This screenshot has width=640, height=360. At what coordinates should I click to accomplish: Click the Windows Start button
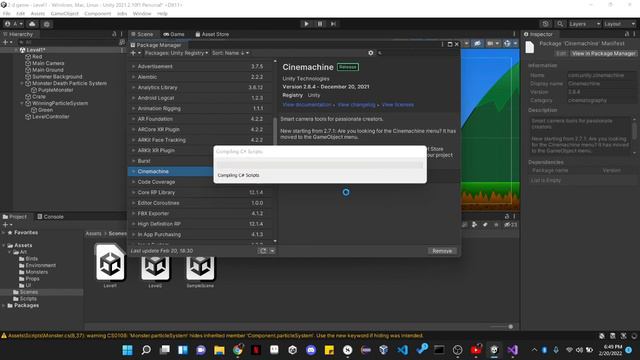[x=127, y=350]
